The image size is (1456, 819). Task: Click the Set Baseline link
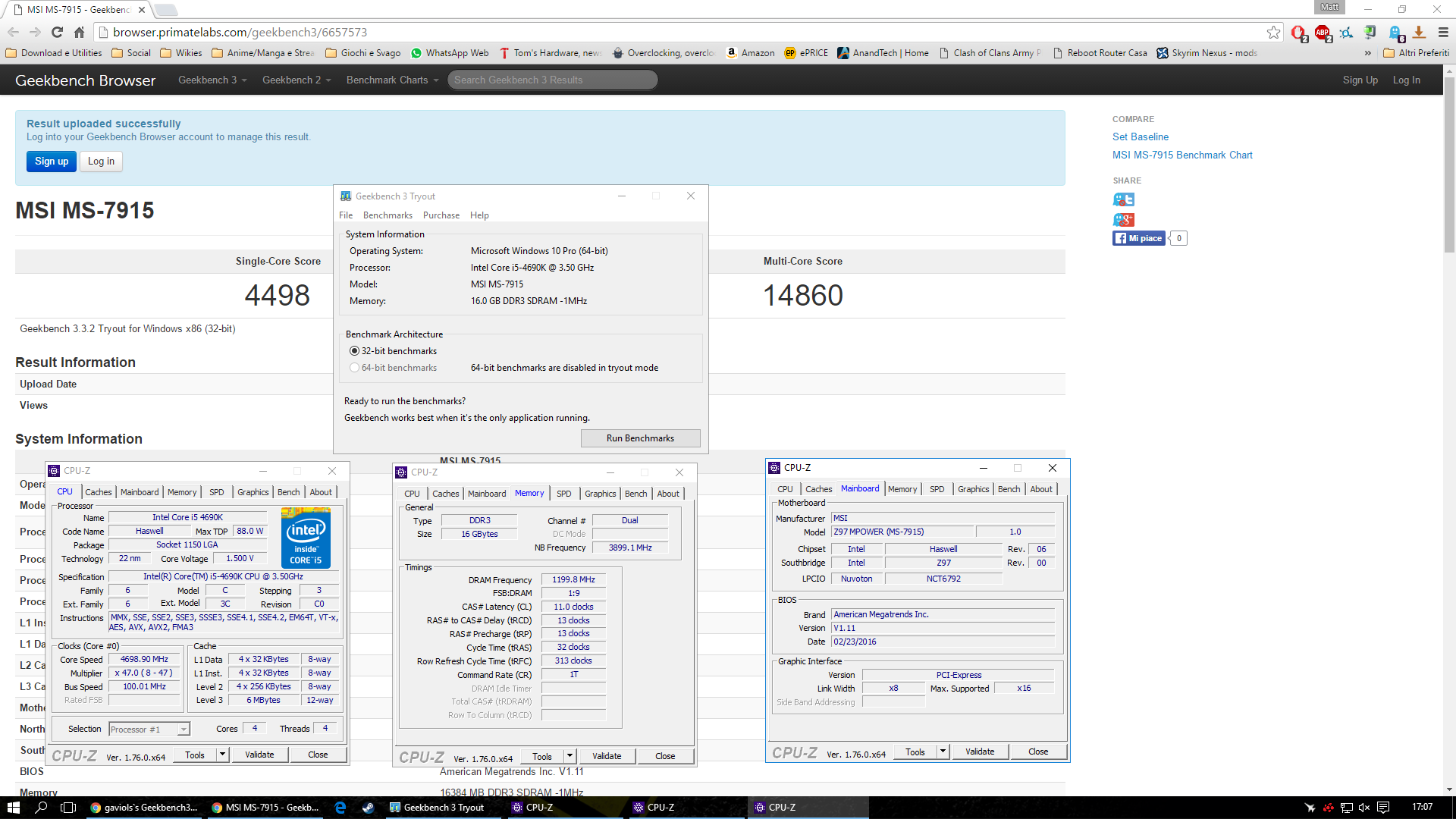1140,136
